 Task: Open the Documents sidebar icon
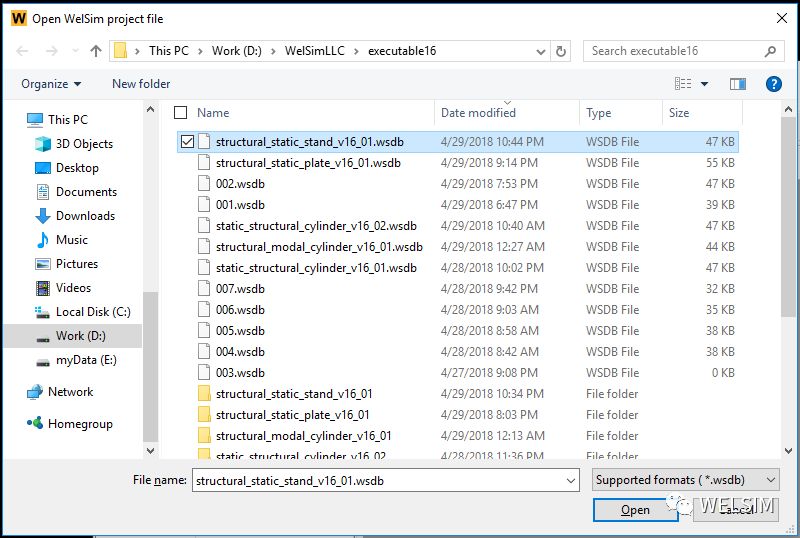(43, 192)
